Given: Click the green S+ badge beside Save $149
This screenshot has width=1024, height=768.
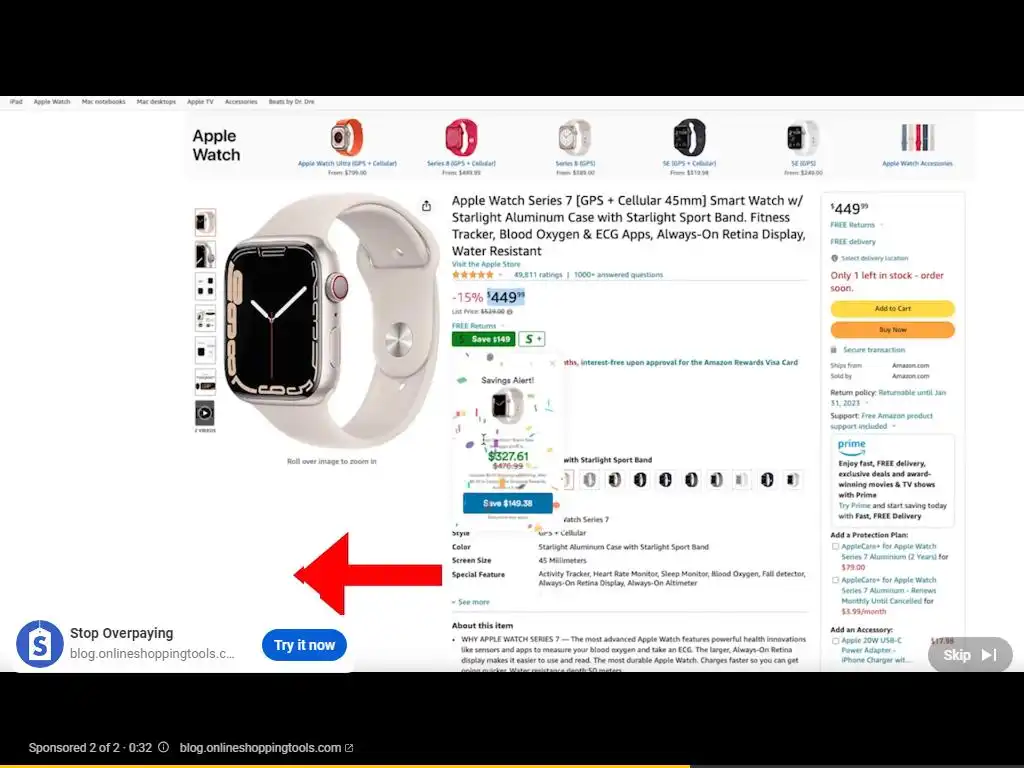Looking at the screenshot, I should [532, 339].
